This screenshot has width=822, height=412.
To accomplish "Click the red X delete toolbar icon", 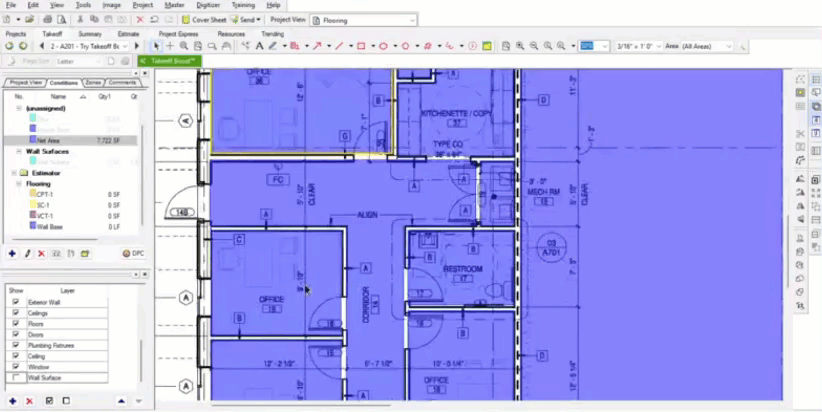I will 140,20.
